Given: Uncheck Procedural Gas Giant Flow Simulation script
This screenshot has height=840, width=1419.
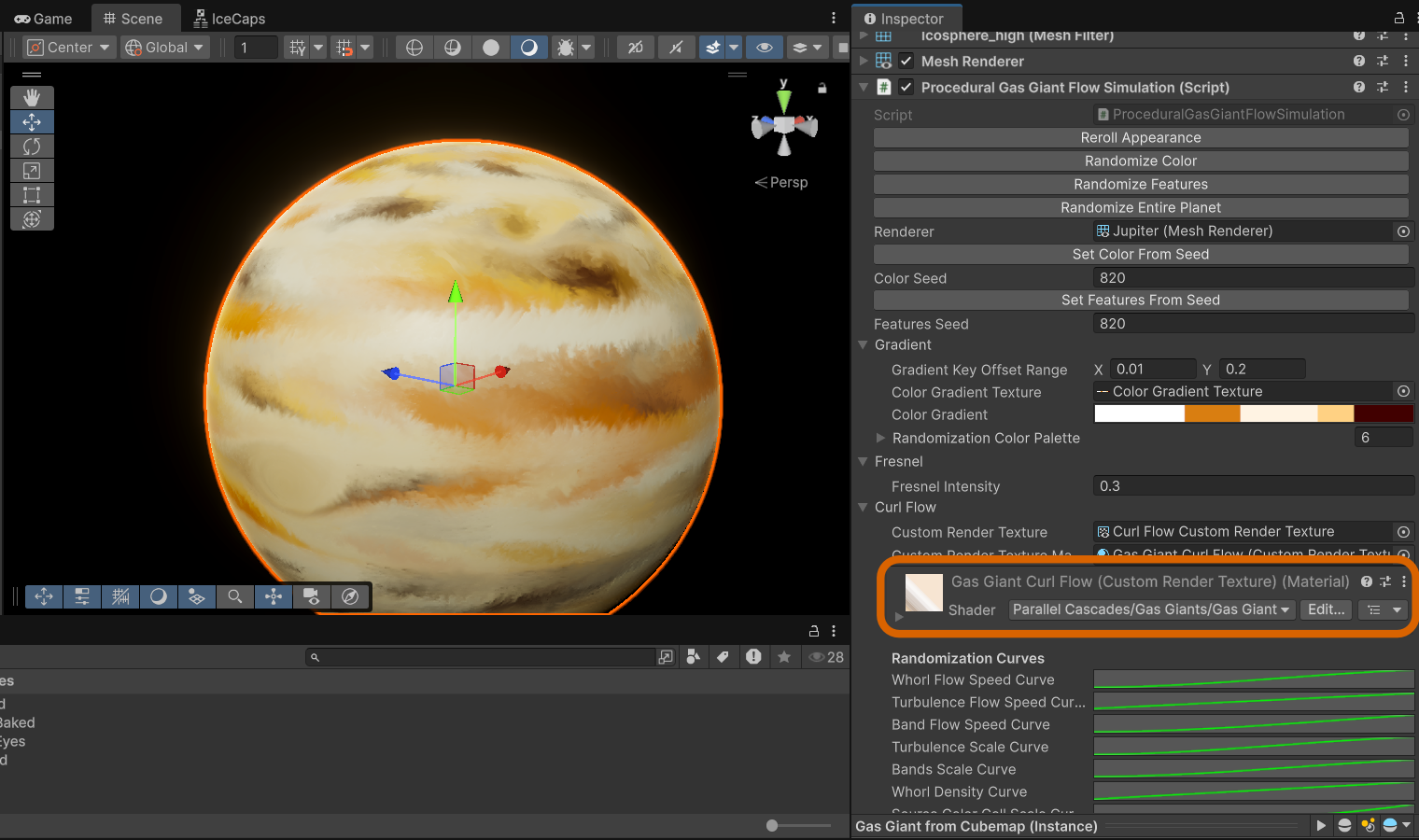Looking at the screenshot, I should click(906, 87).
